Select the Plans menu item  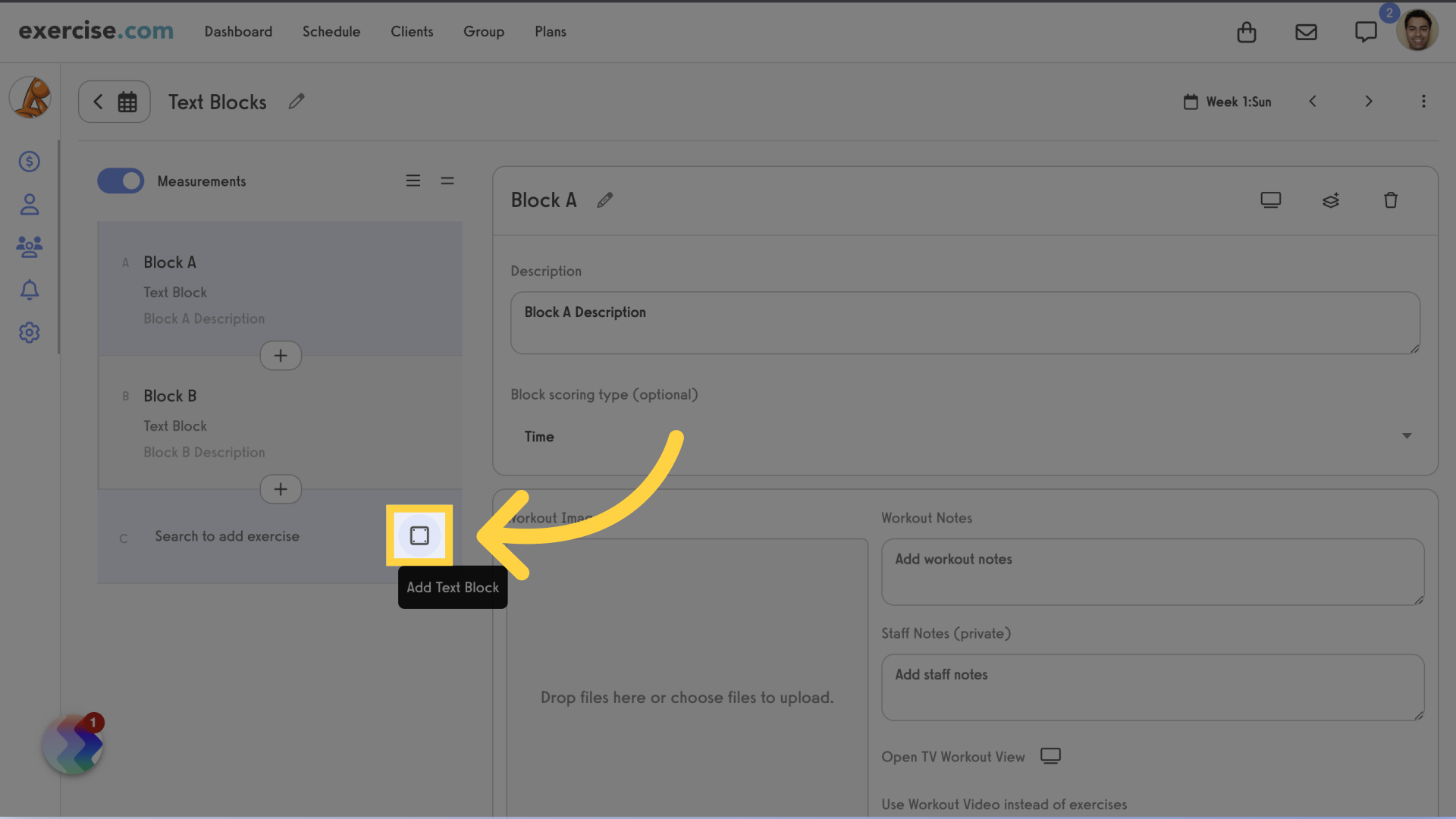point(550,31)
